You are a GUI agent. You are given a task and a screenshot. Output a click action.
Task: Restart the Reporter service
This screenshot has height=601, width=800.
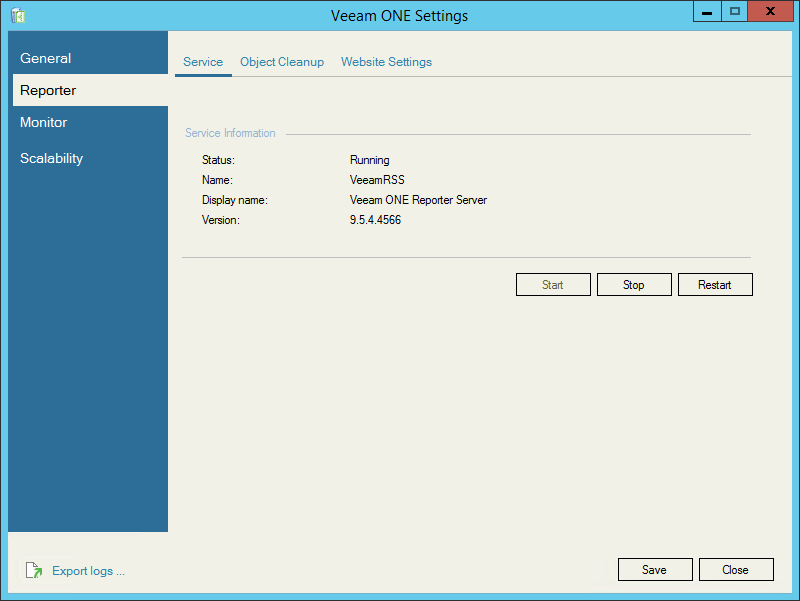click(715, 285)
